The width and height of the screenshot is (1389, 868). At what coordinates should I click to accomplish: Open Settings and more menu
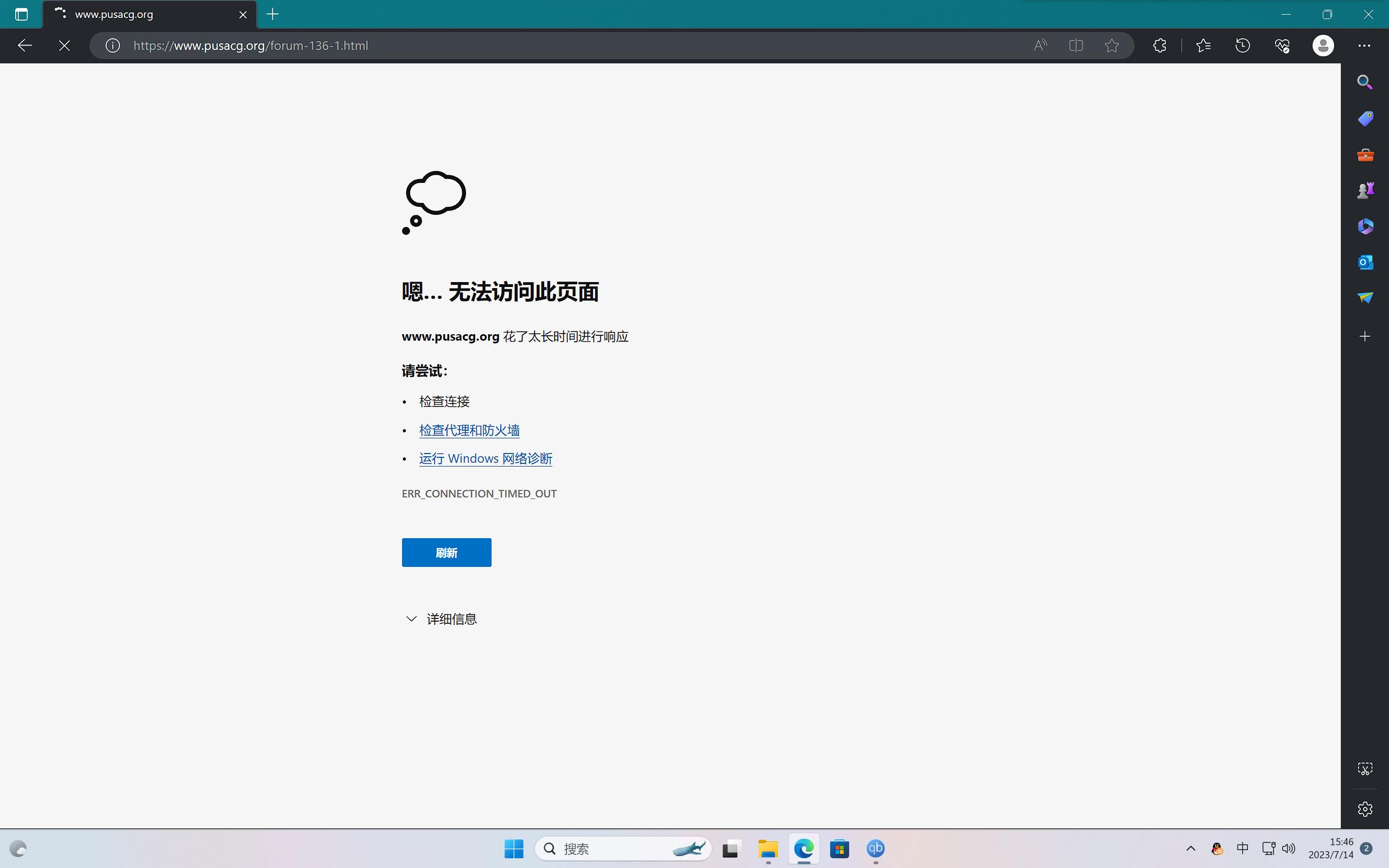[1365, 46]
